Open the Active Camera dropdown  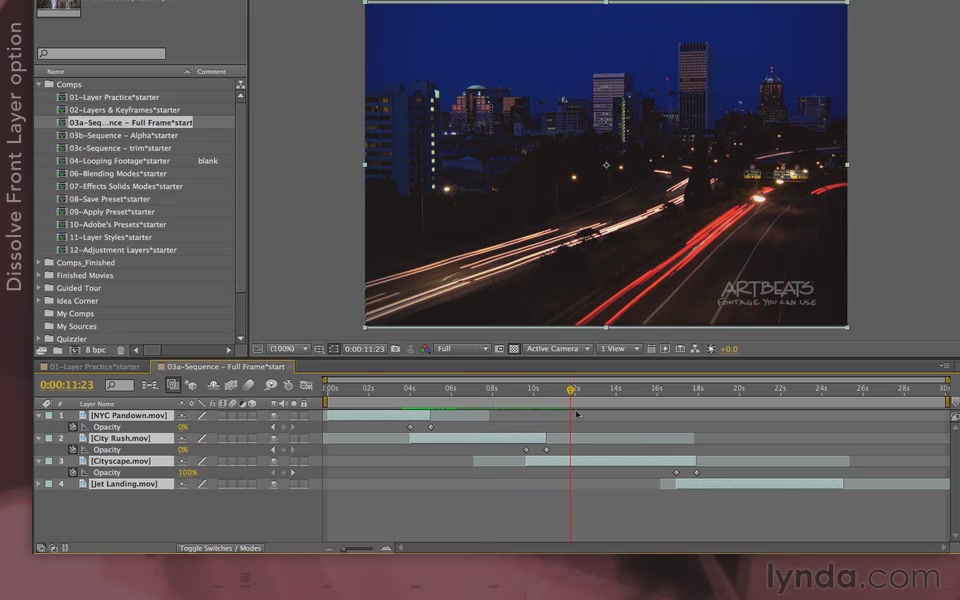556,349
